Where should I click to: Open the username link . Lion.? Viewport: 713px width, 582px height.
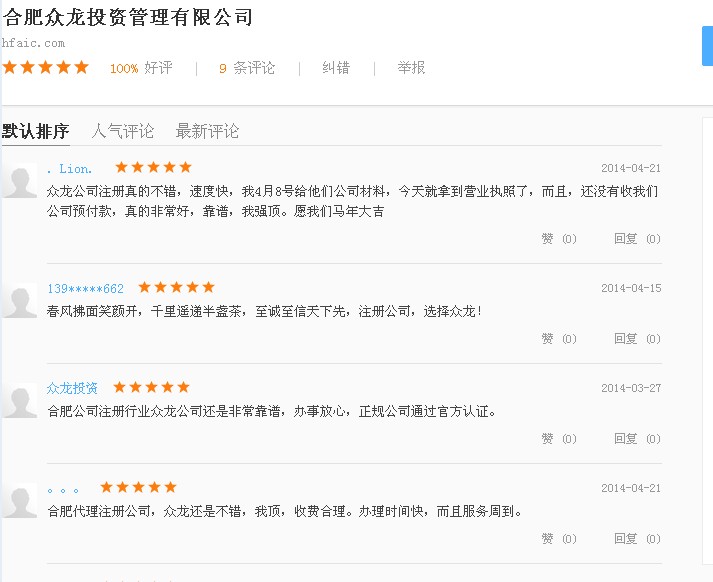pyautogui.click(x=70, y=168)
